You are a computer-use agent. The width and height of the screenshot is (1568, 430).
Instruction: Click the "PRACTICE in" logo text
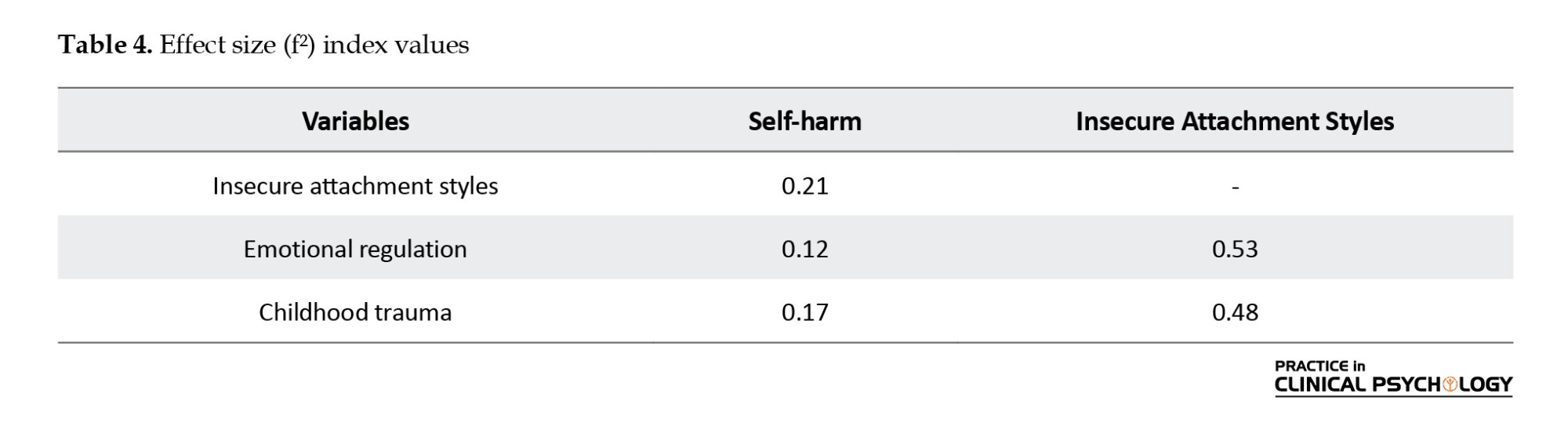1319,366
